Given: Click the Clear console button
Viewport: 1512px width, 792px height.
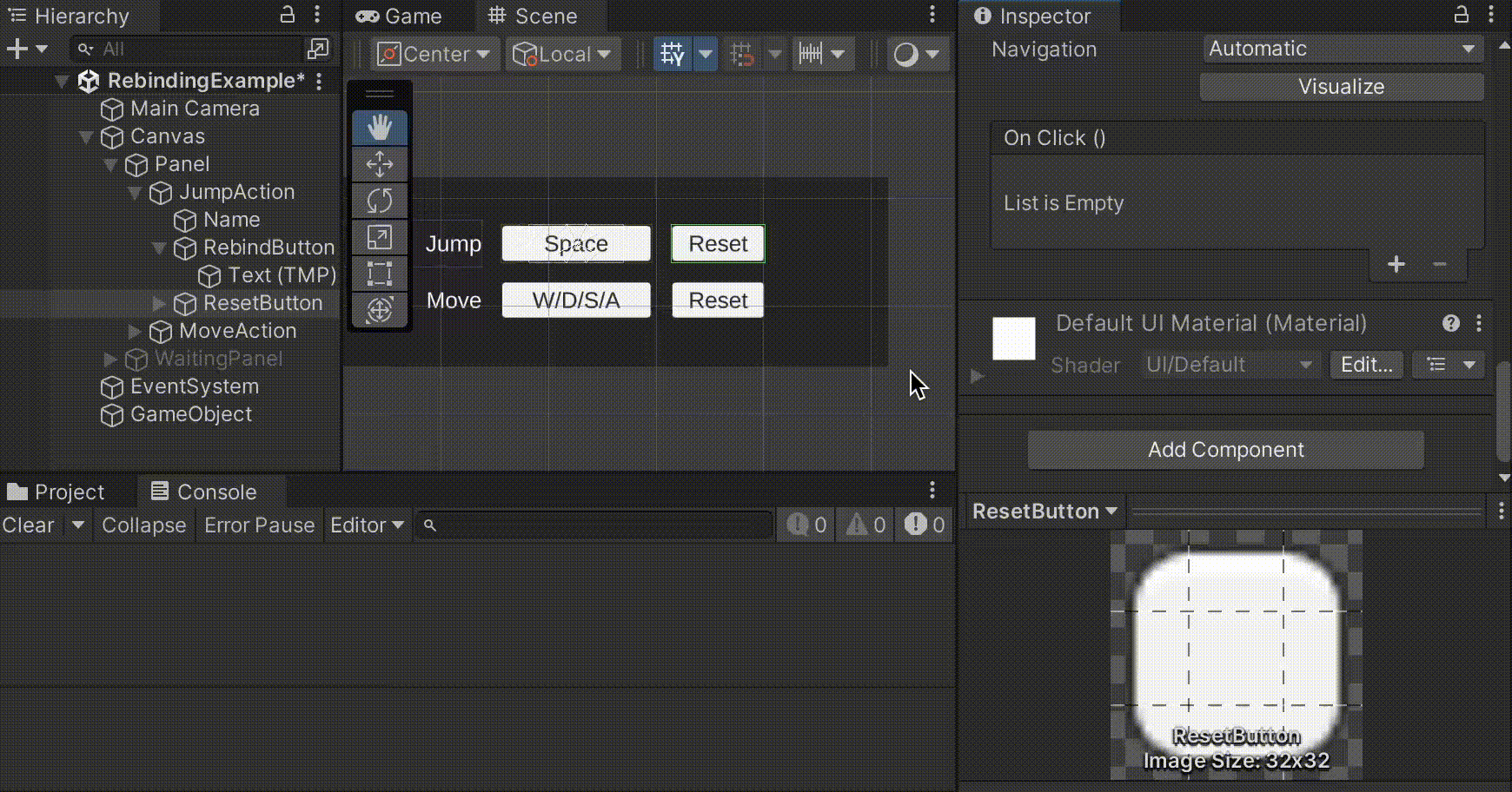Looking at the screenshot, I should (28, 525).
